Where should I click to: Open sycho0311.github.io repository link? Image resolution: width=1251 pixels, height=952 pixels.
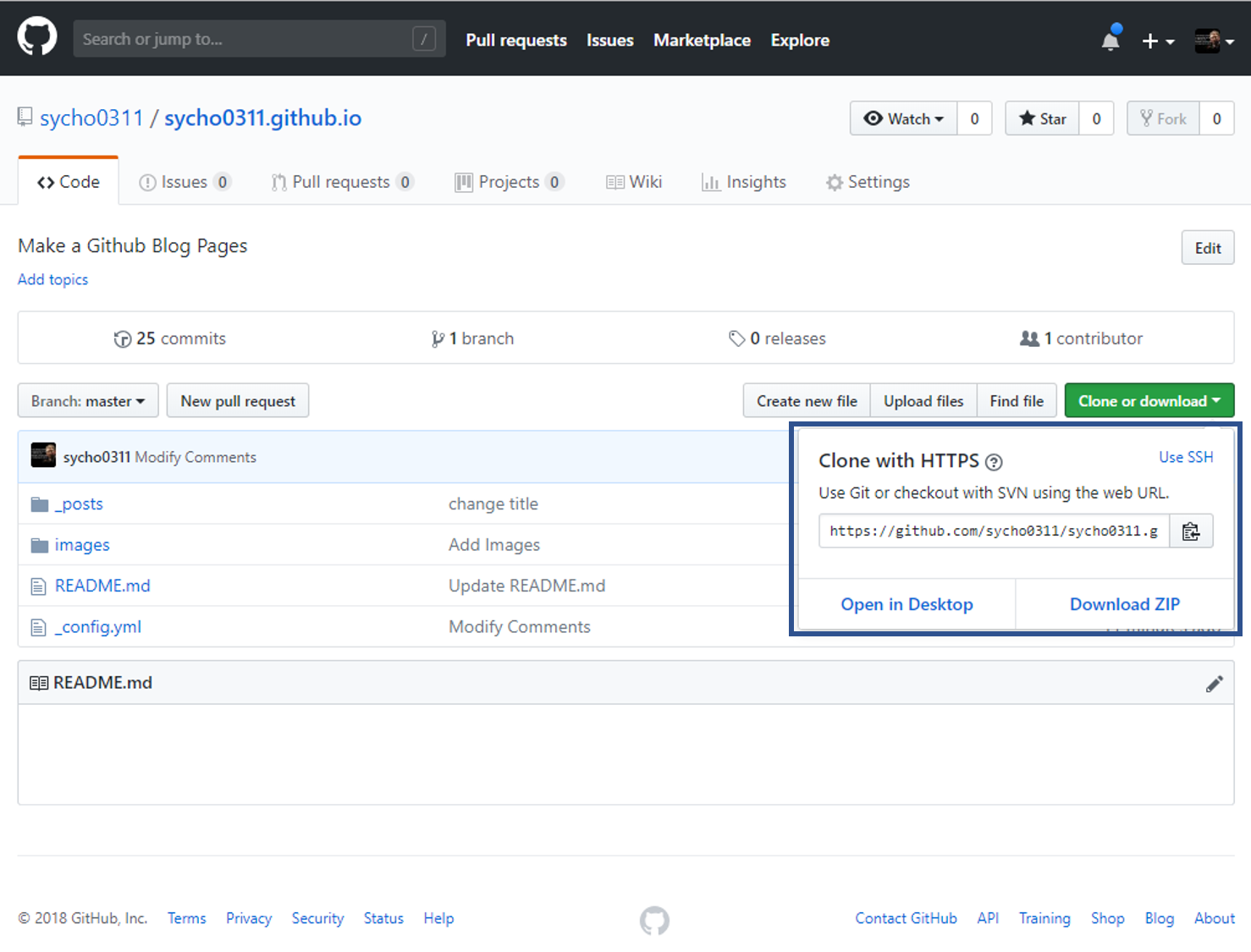point(262,118)
